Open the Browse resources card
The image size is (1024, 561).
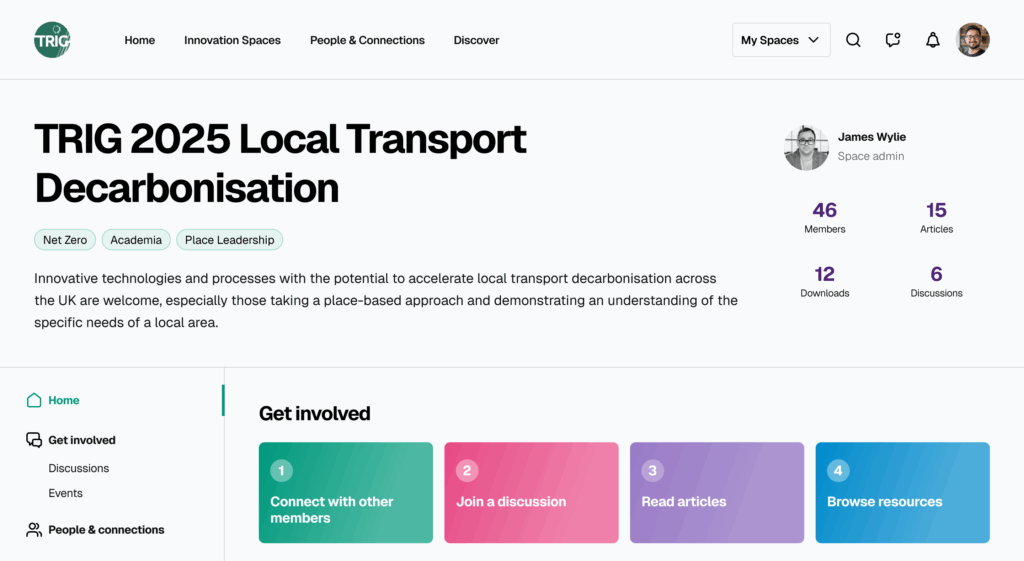[x=902, y=493]
